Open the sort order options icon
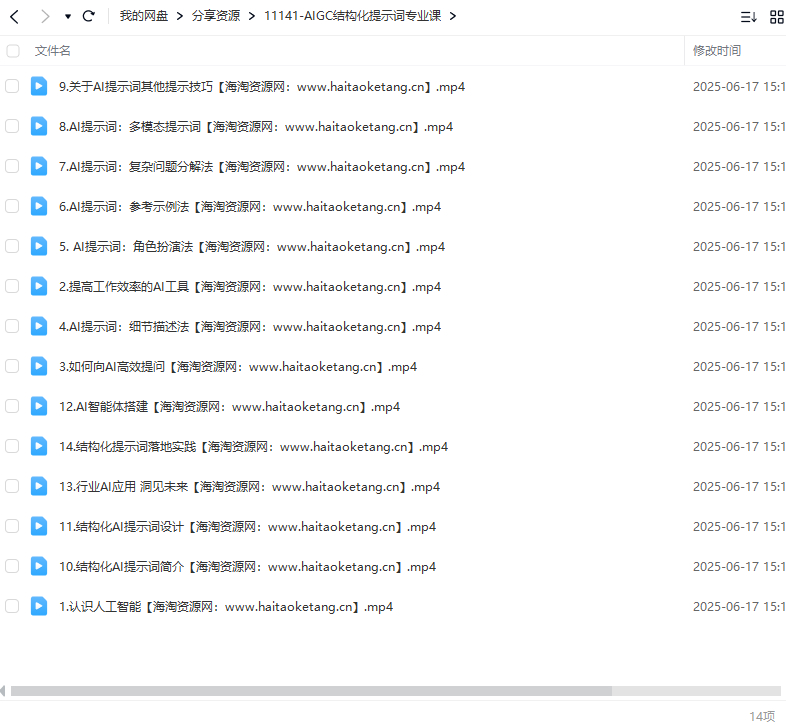 click(748, 17)
